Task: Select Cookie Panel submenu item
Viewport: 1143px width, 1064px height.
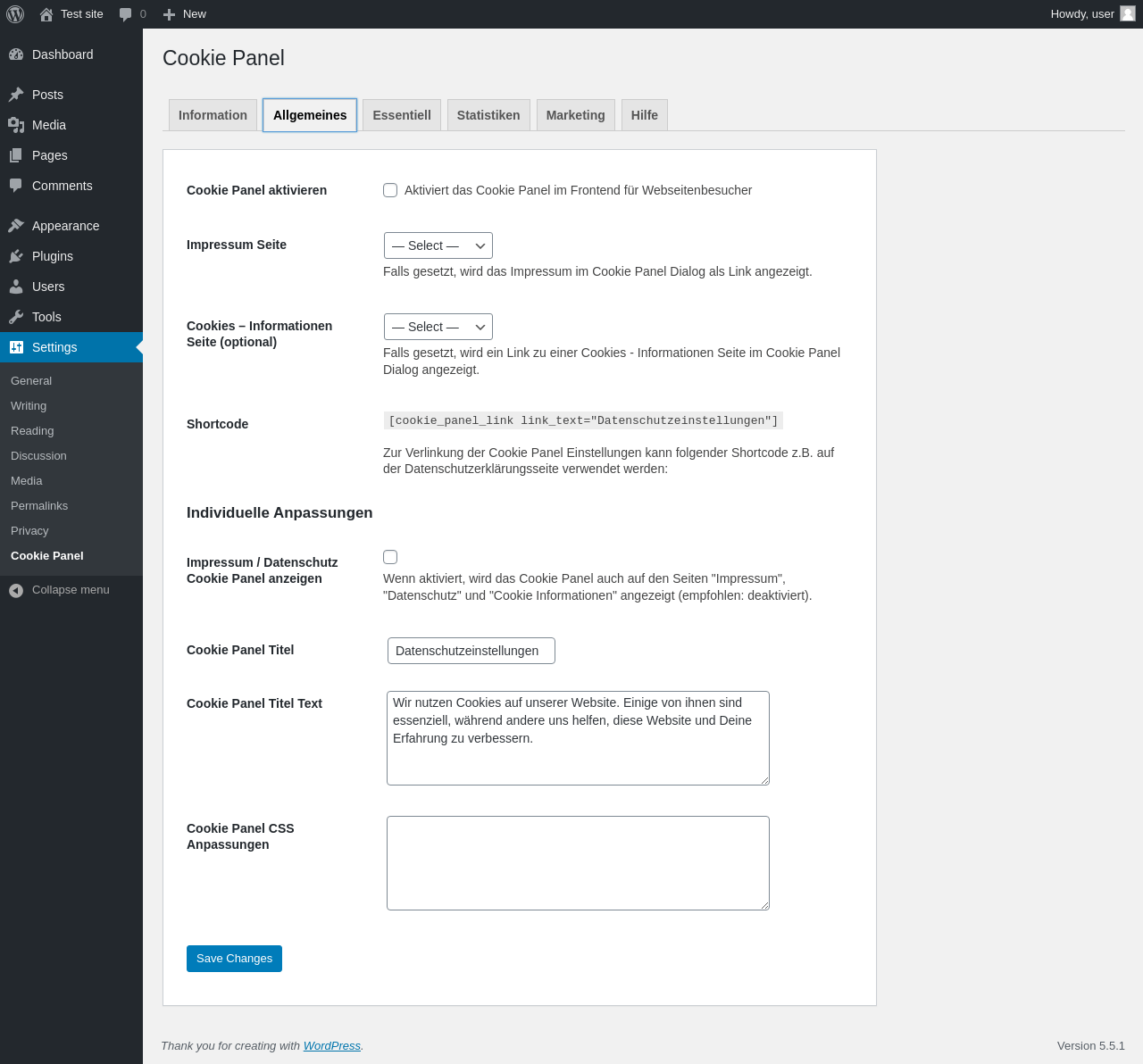Action: (47, 555)
